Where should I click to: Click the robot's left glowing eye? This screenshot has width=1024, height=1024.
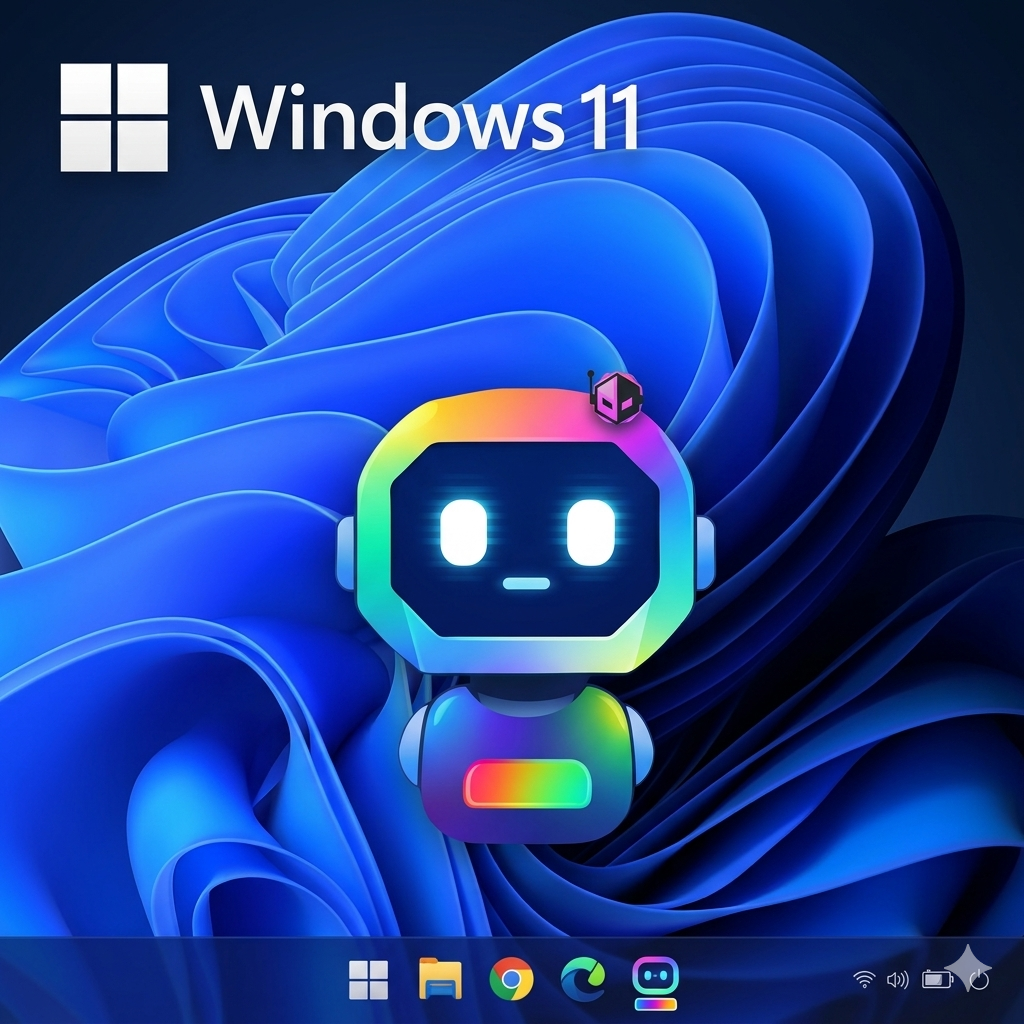tap(464, 530)
